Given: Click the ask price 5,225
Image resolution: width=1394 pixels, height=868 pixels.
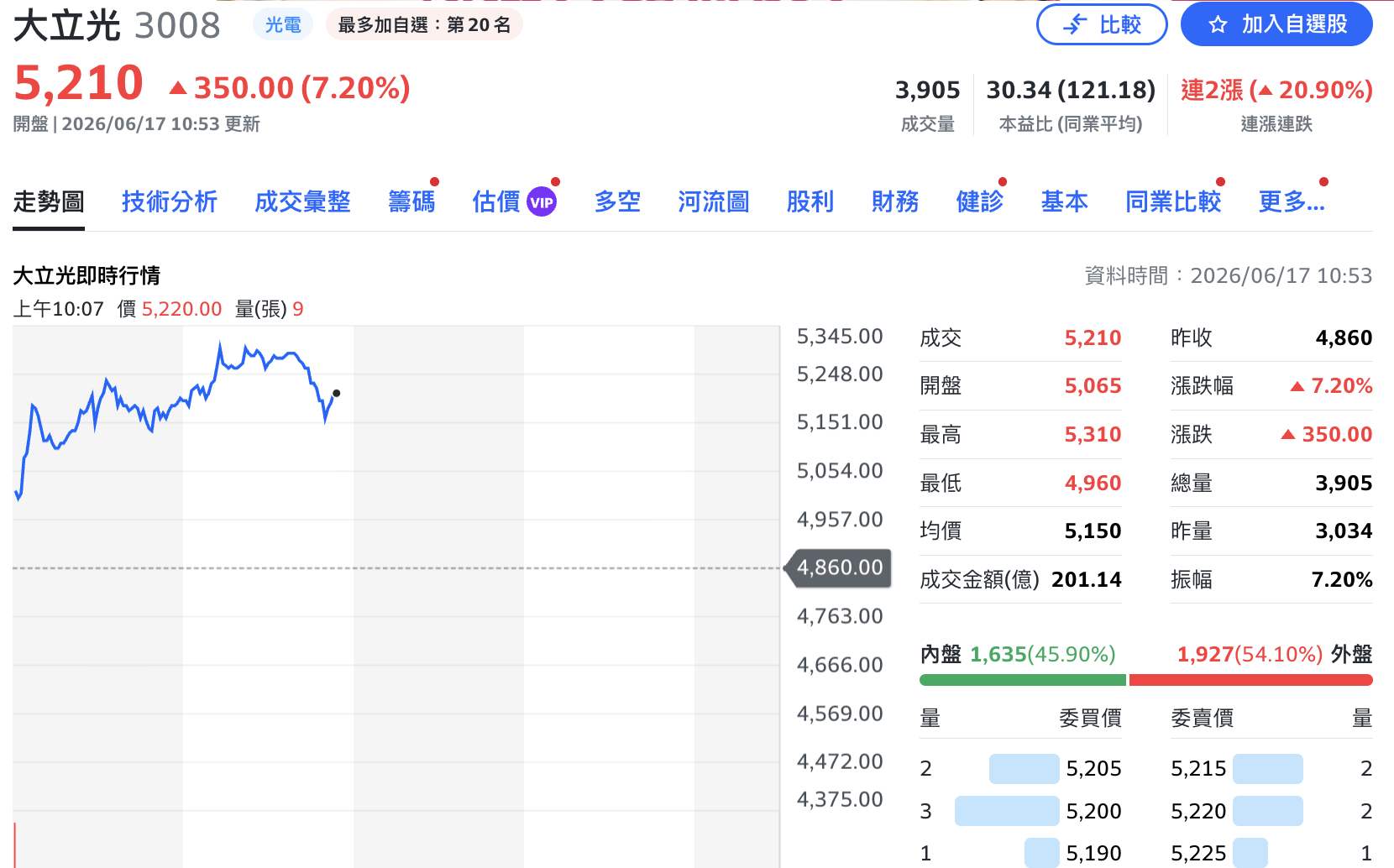Looking at the screenshot, I should click(x=1198, y=854).
